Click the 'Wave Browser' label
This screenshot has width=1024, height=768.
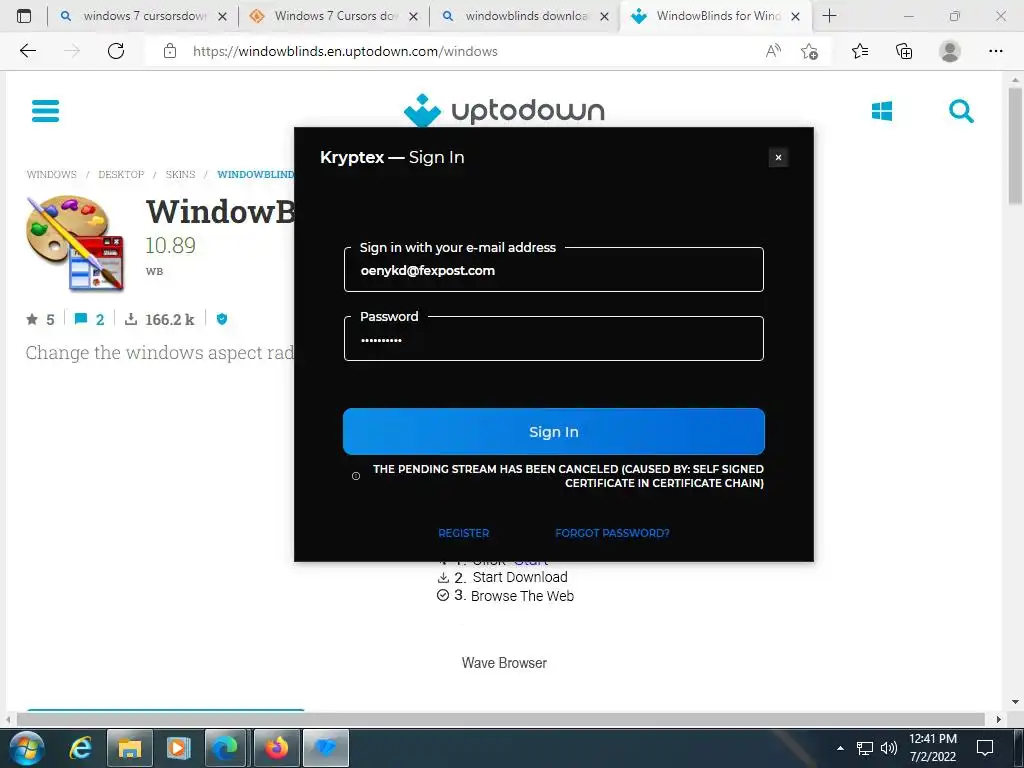(504, 663)
